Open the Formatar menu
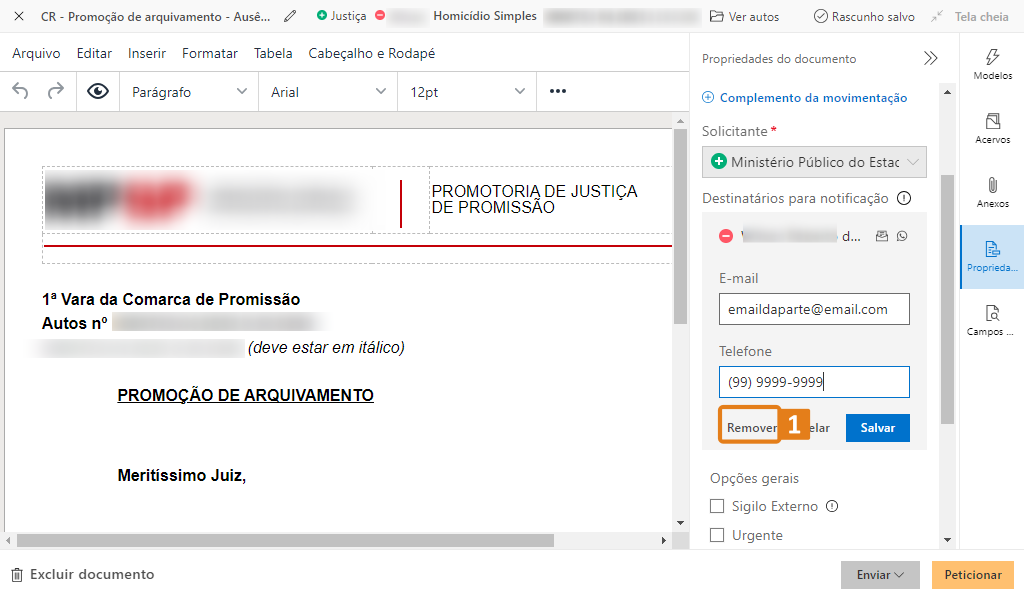 click(x=209, y=54)
